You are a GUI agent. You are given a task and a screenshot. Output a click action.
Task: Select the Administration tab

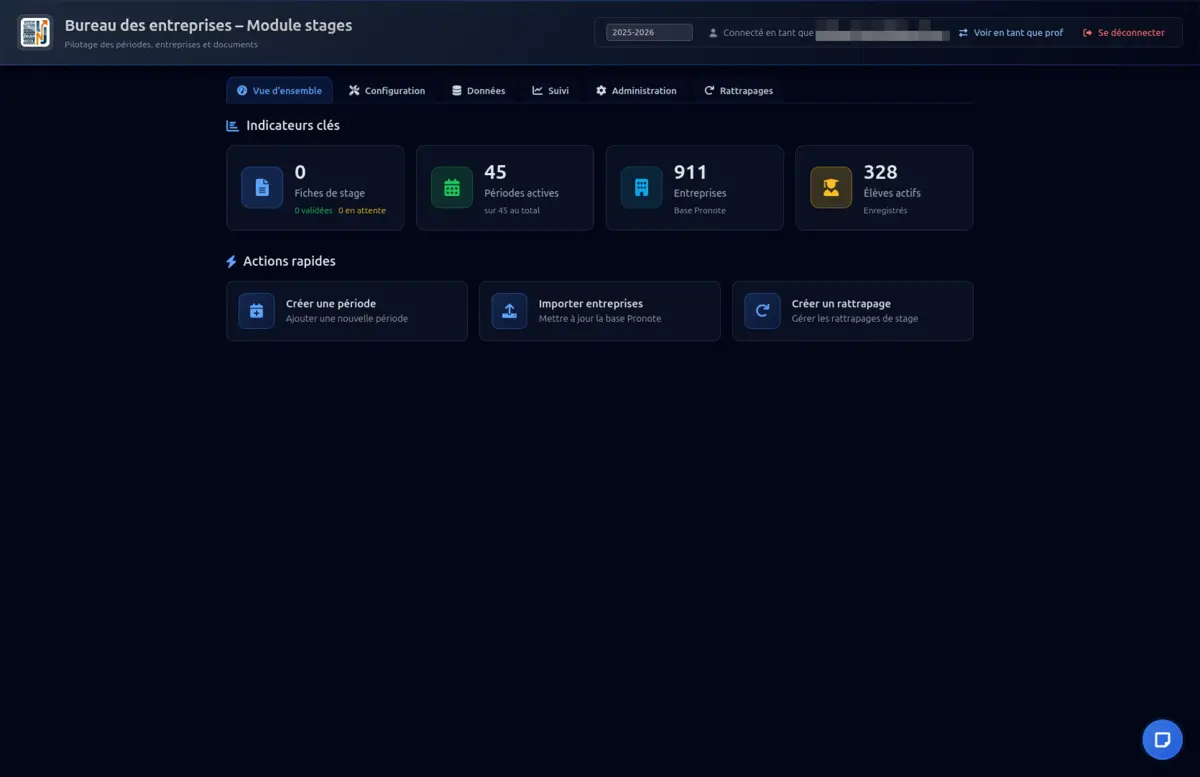[636, 91]
